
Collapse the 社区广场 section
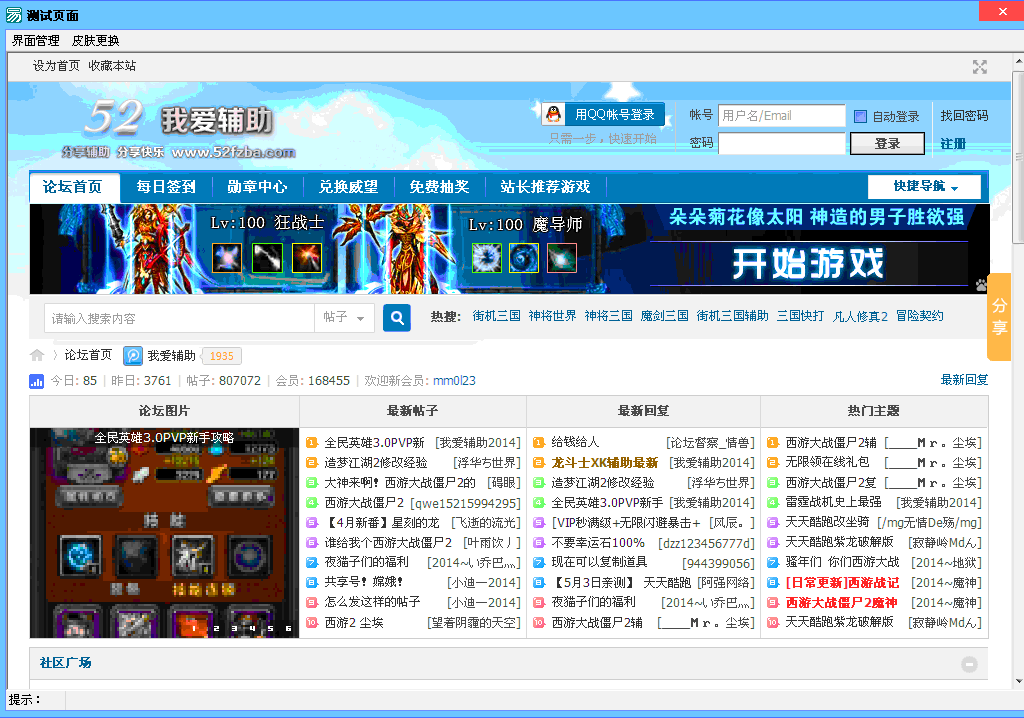click(969, 664)
